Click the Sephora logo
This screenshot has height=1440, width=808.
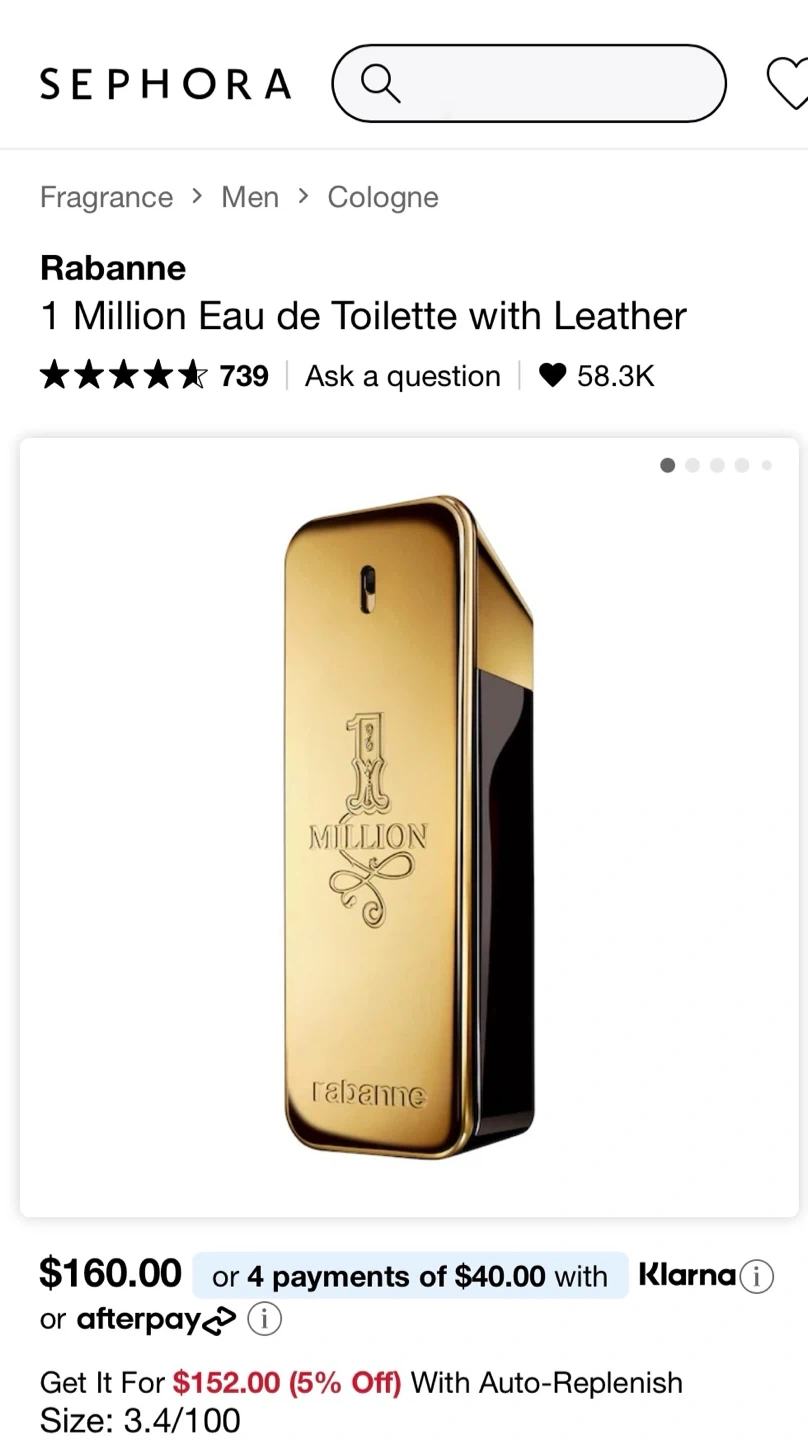point(165,84)
